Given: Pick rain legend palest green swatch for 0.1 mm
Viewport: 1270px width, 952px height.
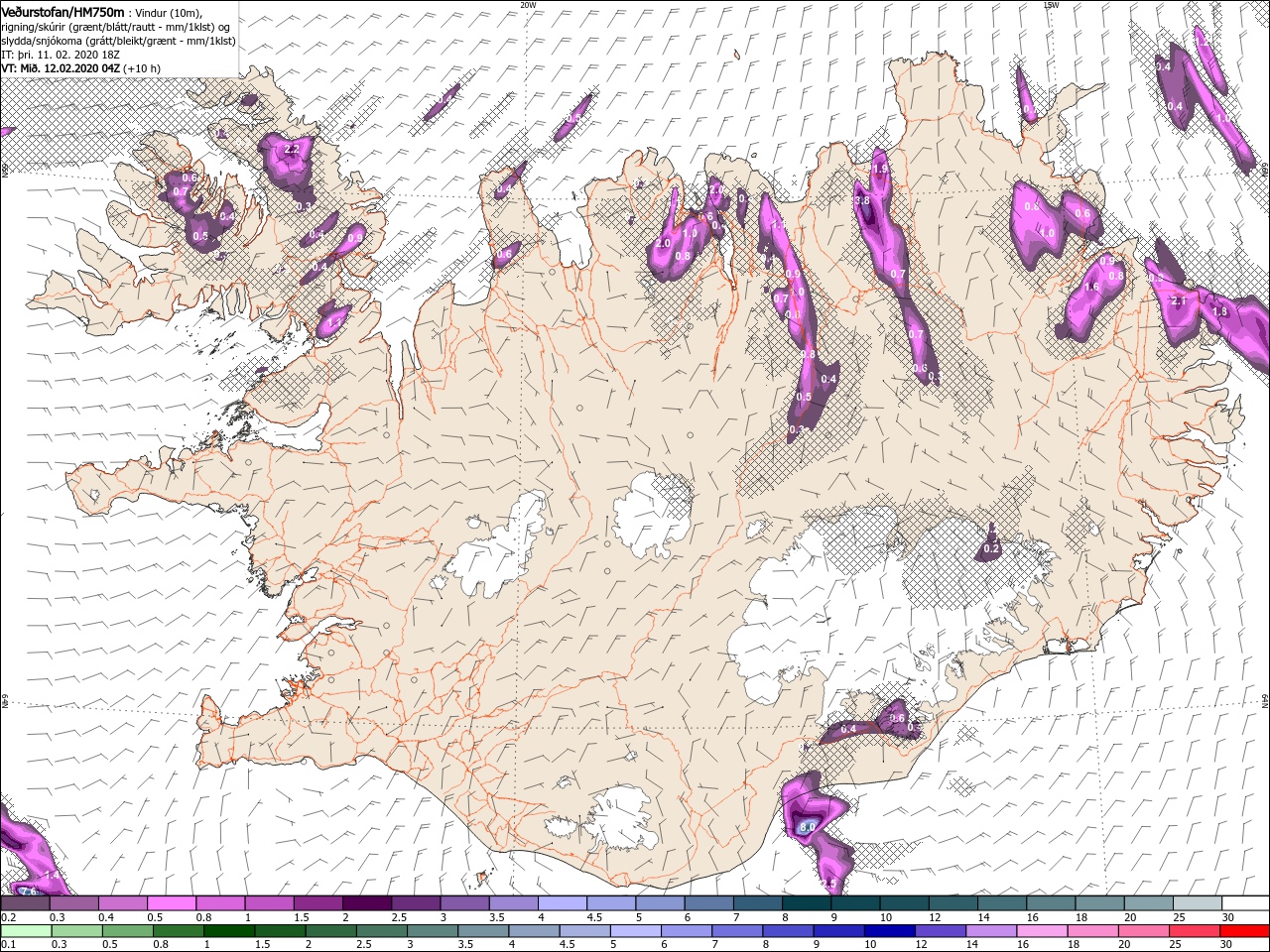Looking at the screenshot, I should pyautogui.click(x=26, y=931).
